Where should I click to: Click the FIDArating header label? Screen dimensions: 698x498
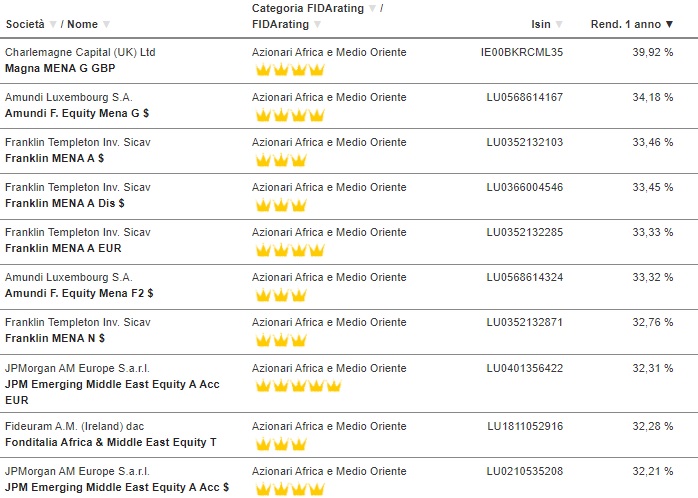tap(280, 24)
